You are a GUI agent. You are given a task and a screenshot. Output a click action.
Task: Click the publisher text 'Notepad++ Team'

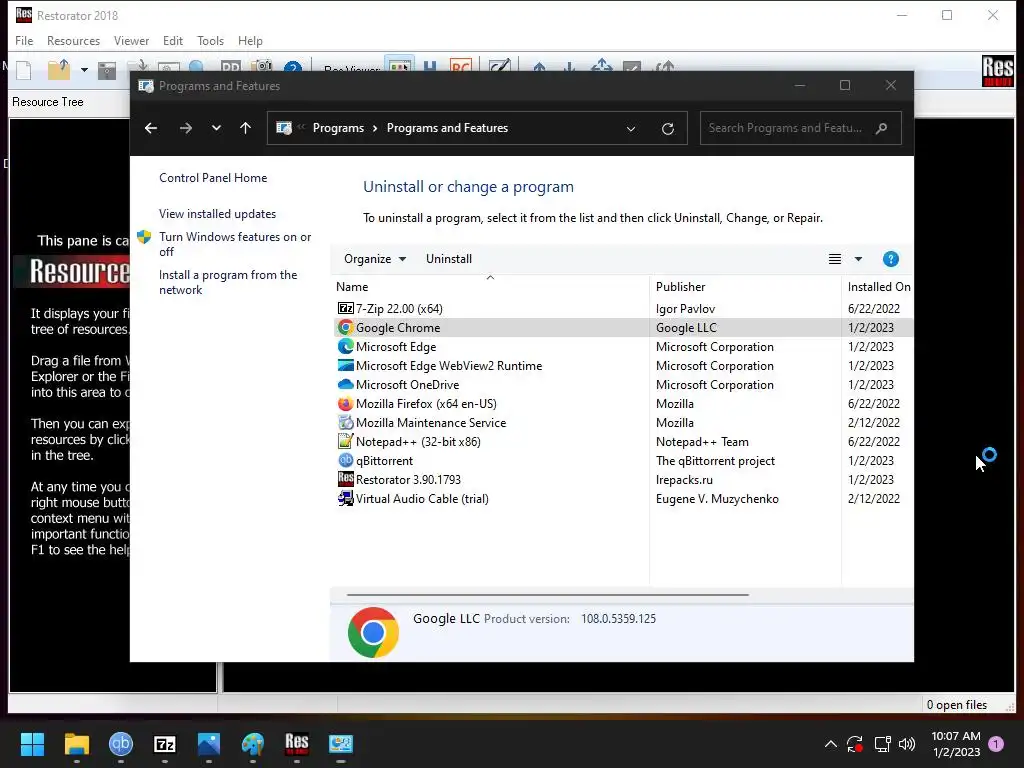point(702,441)
